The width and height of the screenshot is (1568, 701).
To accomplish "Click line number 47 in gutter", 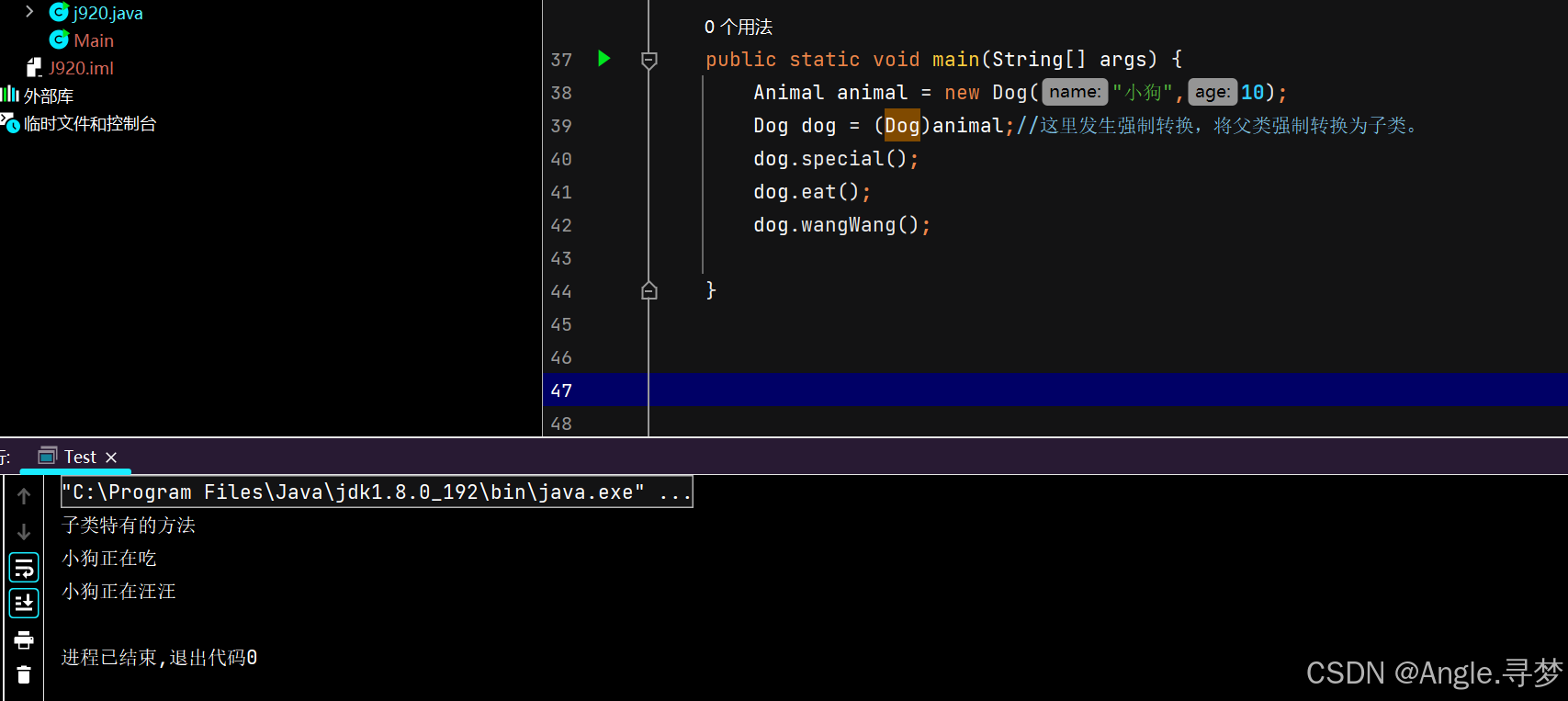I will 561,390.
